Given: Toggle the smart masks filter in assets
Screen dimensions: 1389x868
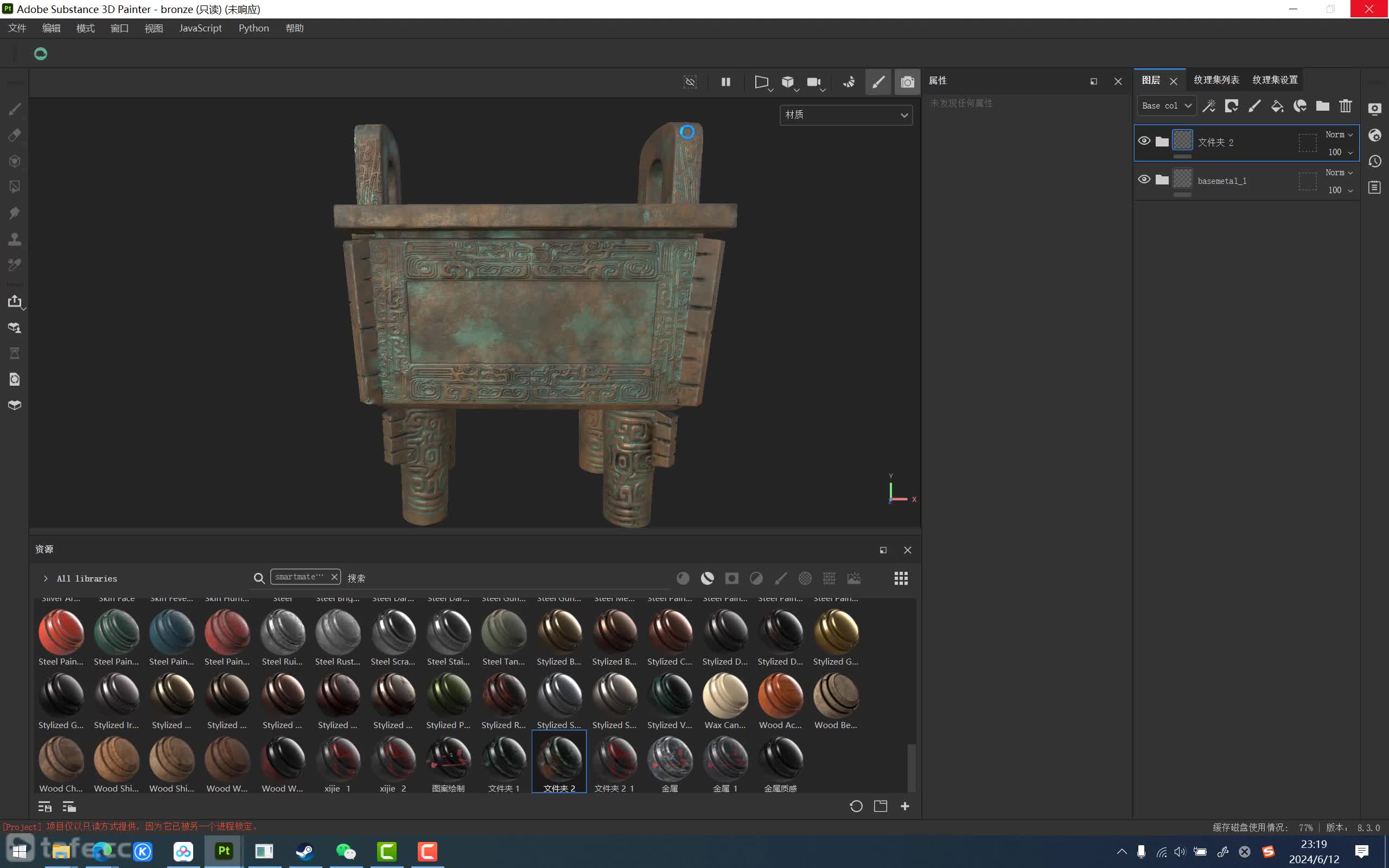Looking at the screenshot, I should click(732, 579).
